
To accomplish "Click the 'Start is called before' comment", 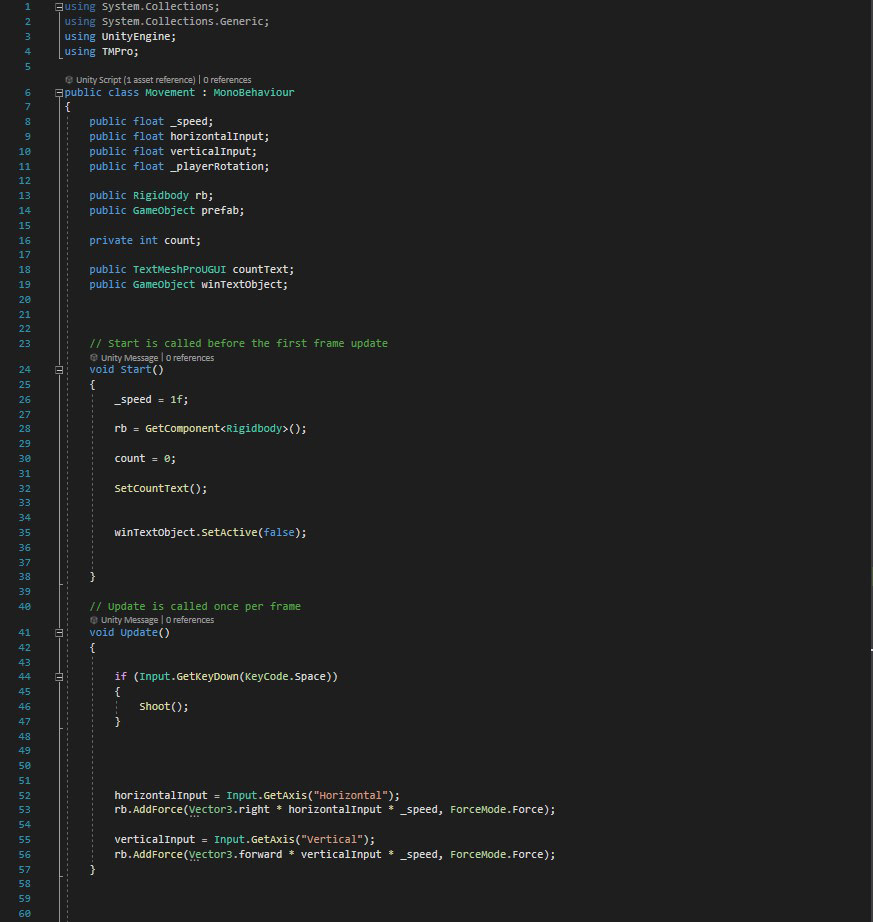I will (x=239, y=343).
